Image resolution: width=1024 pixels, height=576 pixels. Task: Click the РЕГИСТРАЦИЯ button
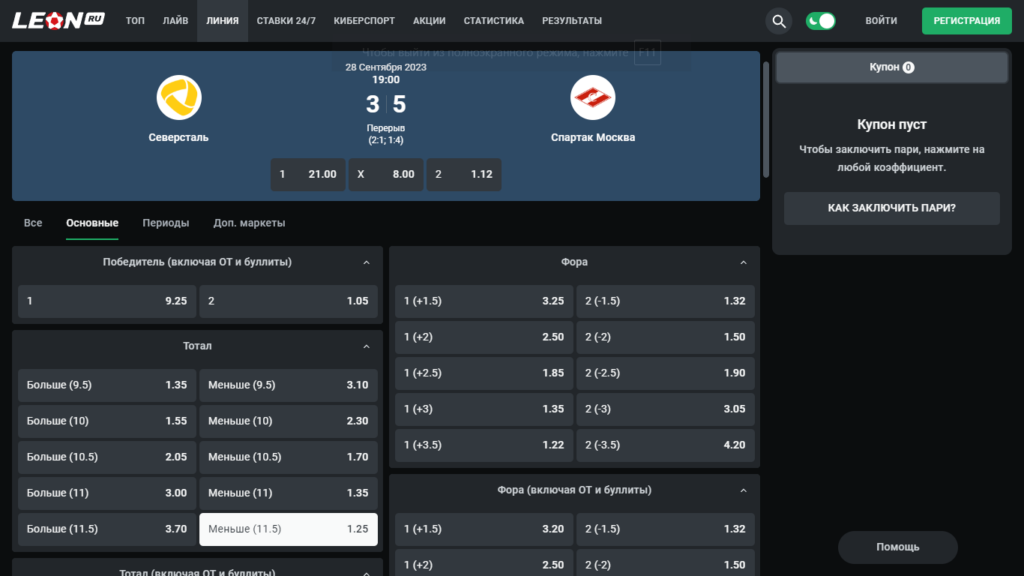coord(967,21)
